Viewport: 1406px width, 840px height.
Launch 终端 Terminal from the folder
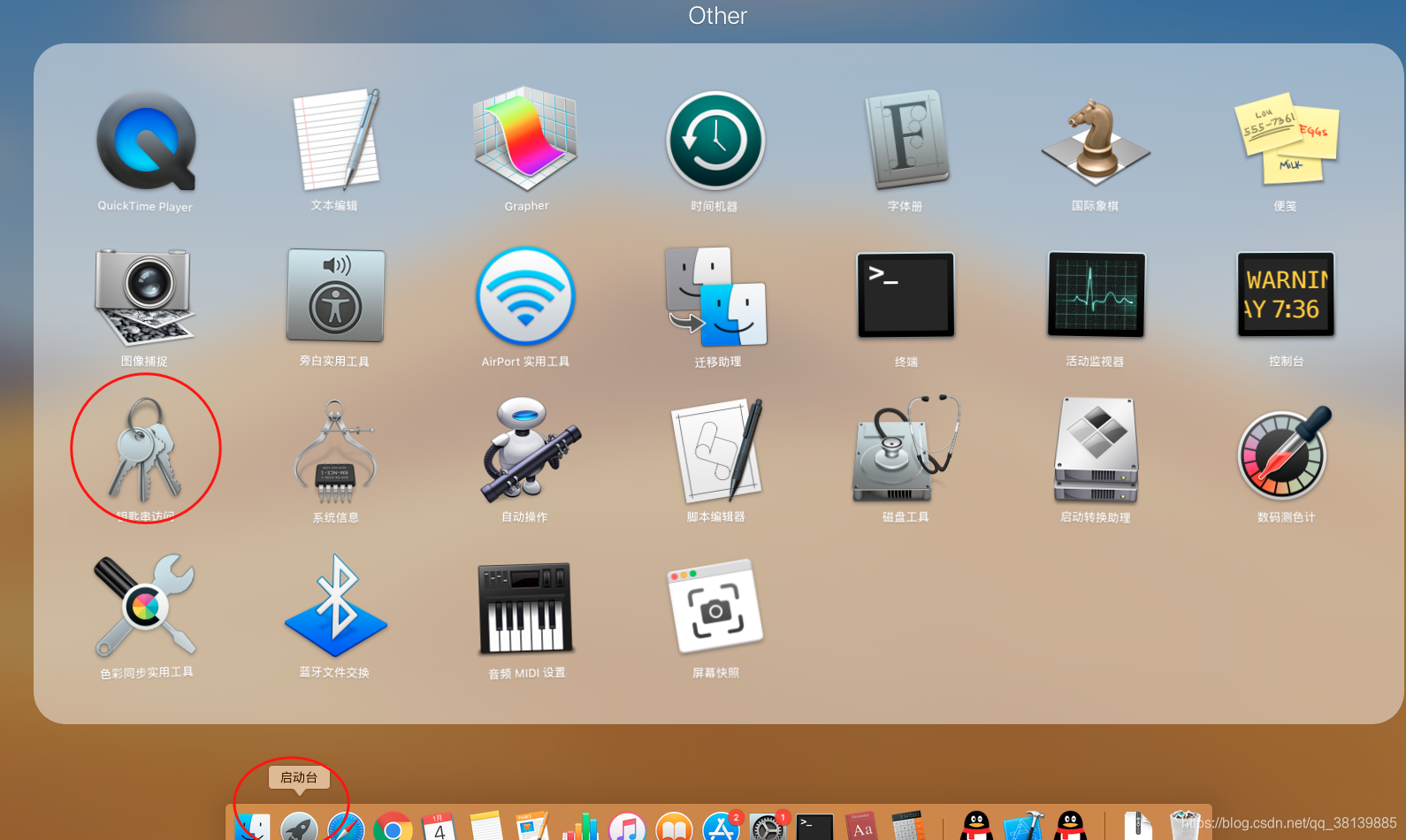(x=905, y=295)
